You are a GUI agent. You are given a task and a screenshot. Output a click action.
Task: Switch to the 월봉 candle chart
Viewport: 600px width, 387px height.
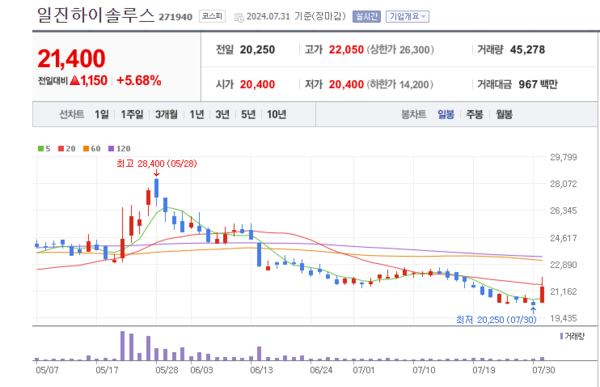click(x=504, y=114)
